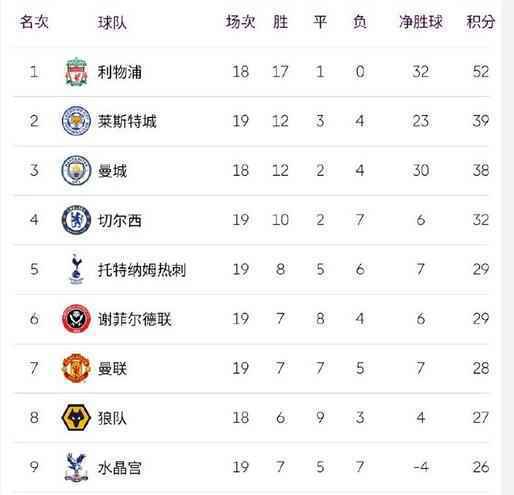Click the Leicester City club crest
Viewport: 514px width, 495px height.
(76, 121)
